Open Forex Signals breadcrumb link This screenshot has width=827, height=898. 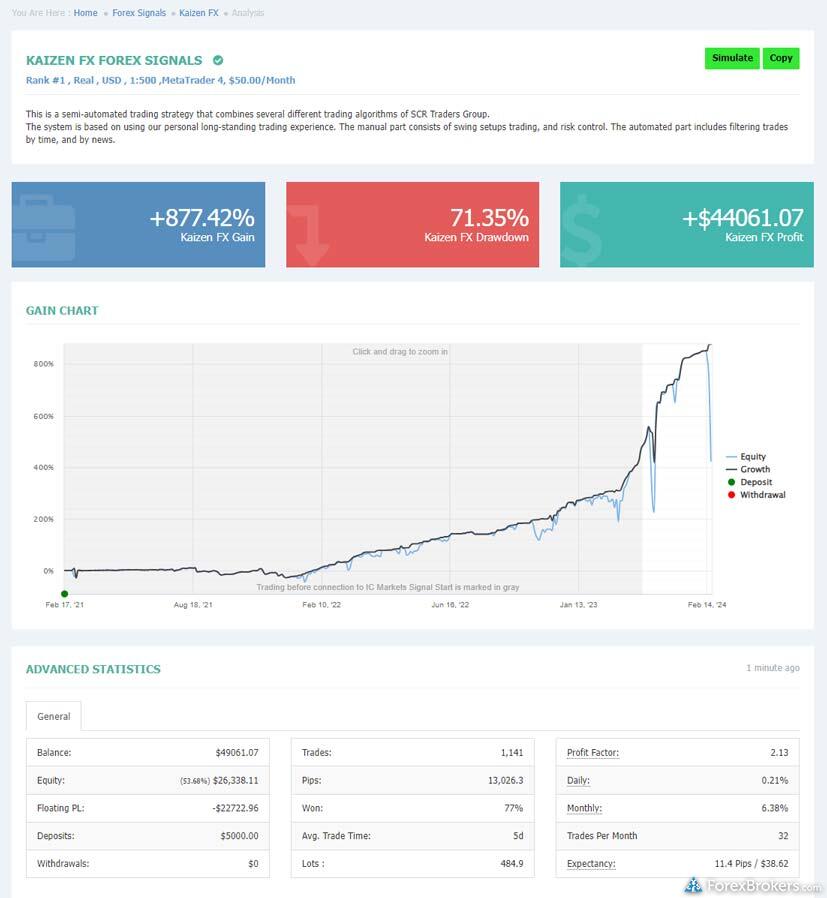pos(139,13)
